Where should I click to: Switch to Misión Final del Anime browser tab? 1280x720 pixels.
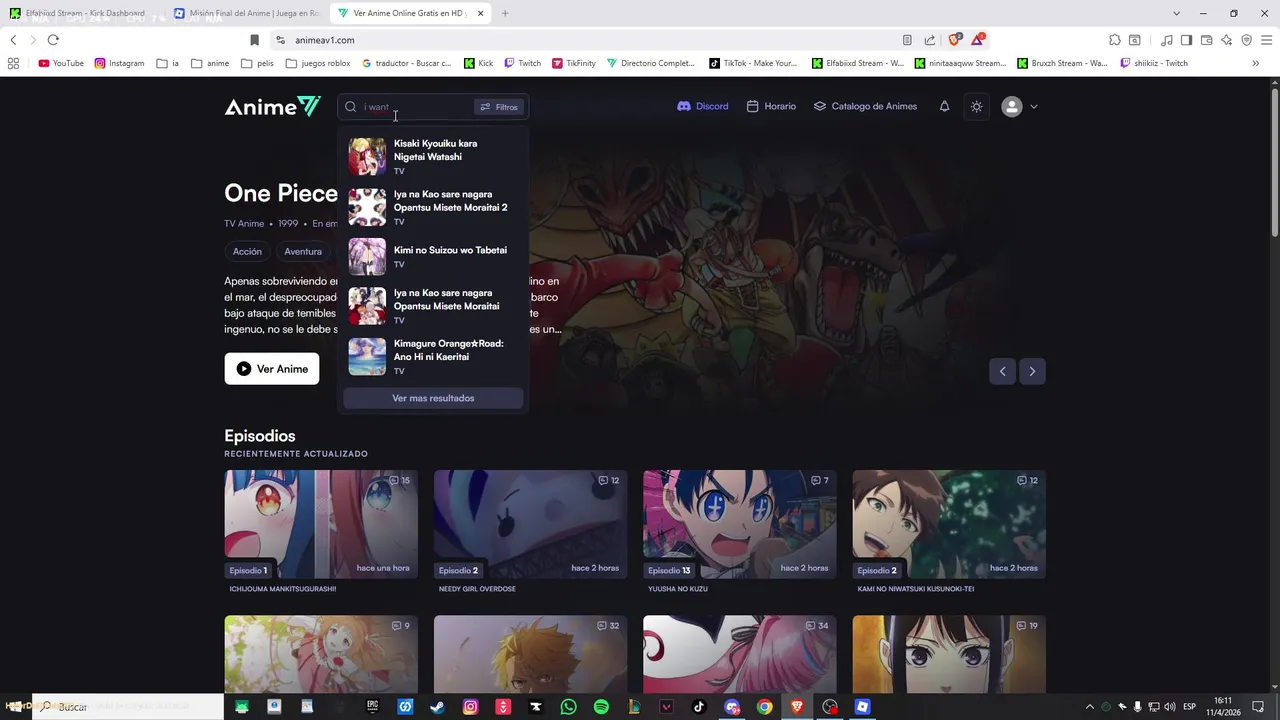coord(245,13)
